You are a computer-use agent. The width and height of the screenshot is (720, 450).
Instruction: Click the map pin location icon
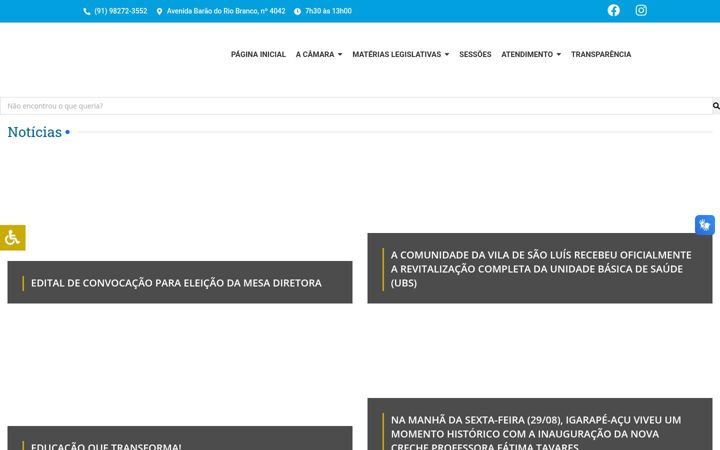[159, 11]
